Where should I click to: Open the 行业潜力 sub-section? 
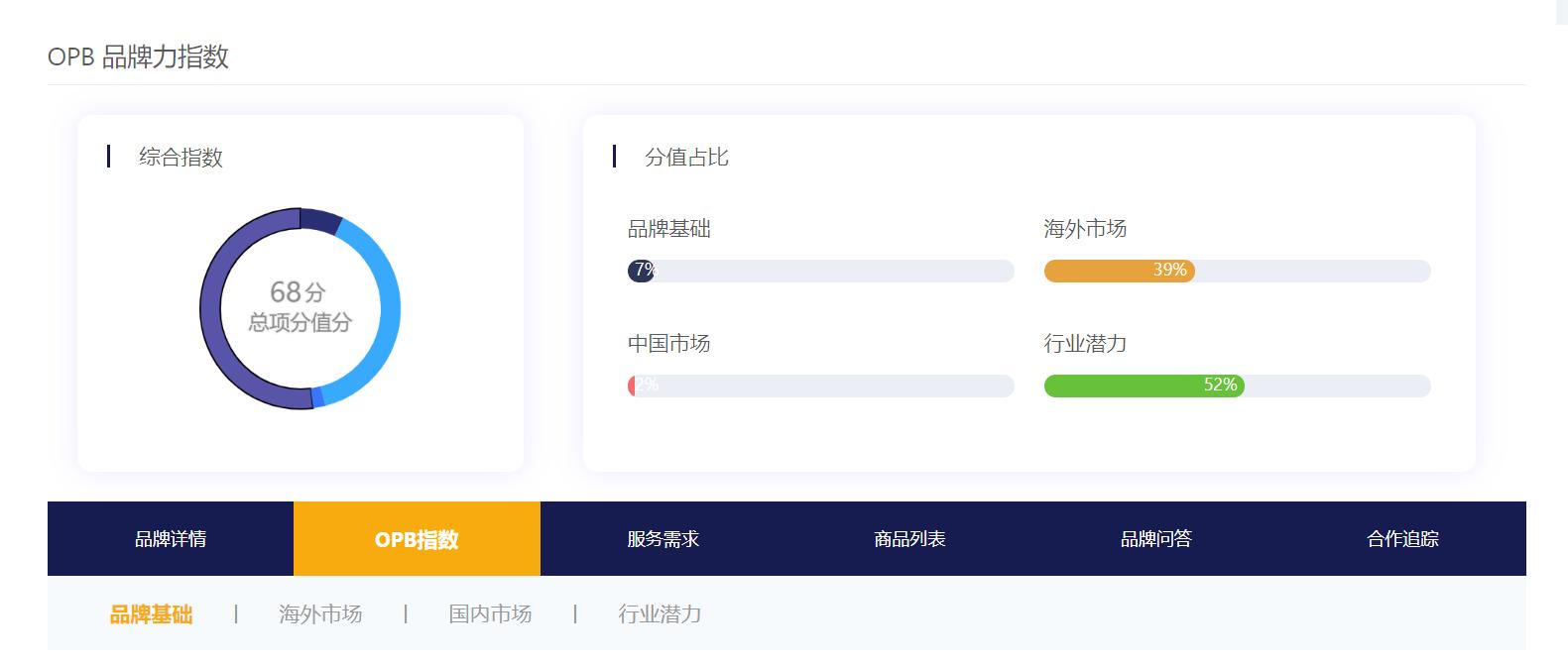point(660,614)
